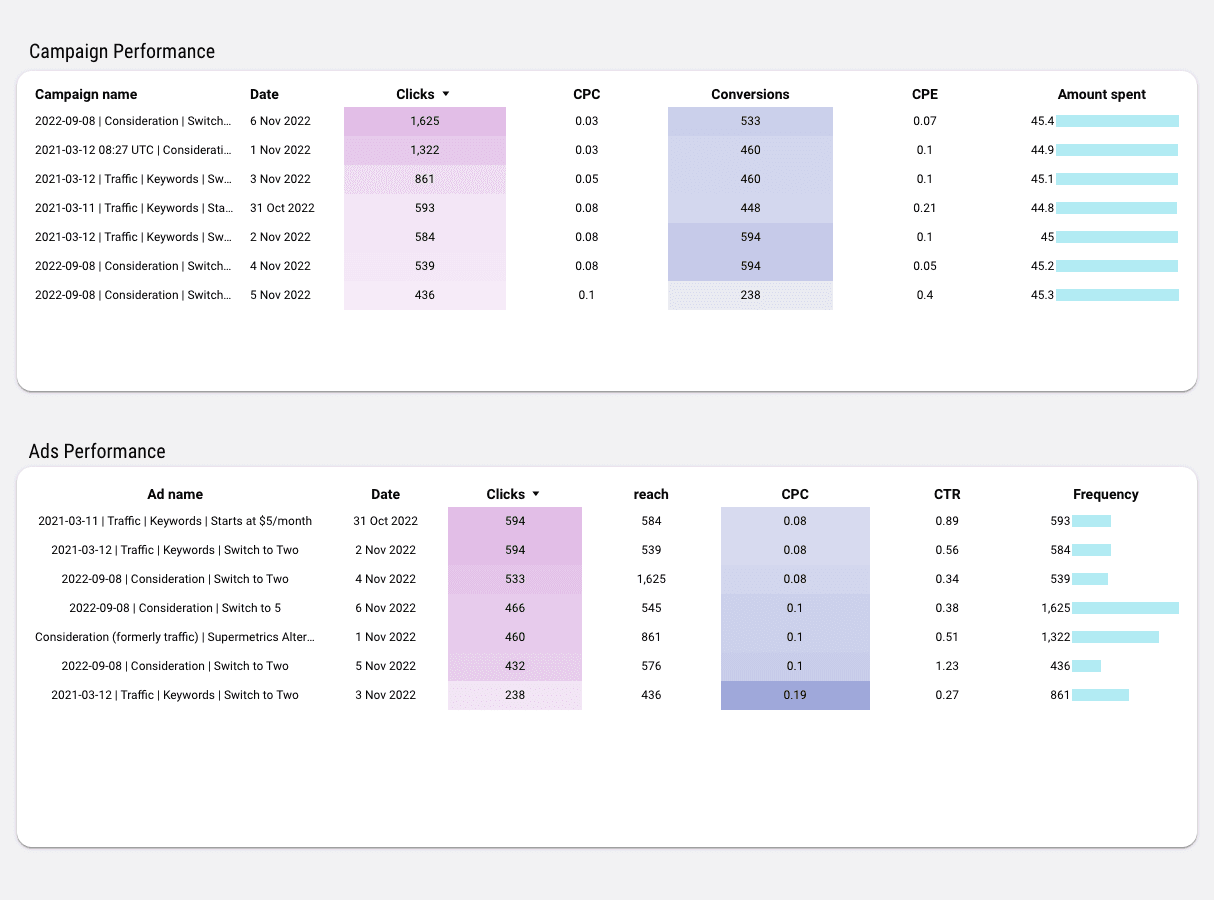Sort Campaign Performance by the Conversions column
Image resolution: width=1214 pixels, height=900 pixels.
coord(750,94)
